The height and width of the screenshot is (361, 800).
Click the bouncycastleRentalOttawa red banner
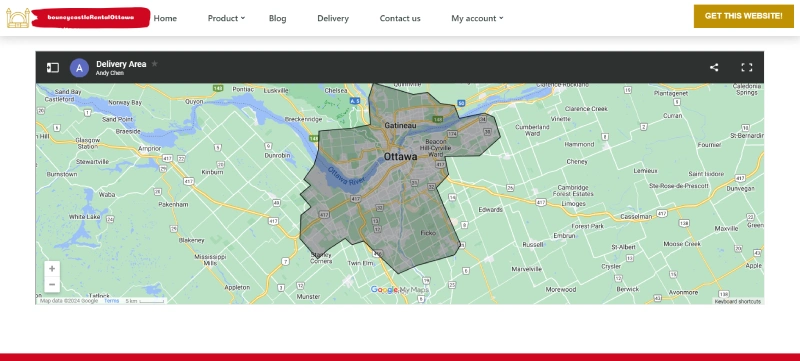pyautogui.click(x=90, y=17)
